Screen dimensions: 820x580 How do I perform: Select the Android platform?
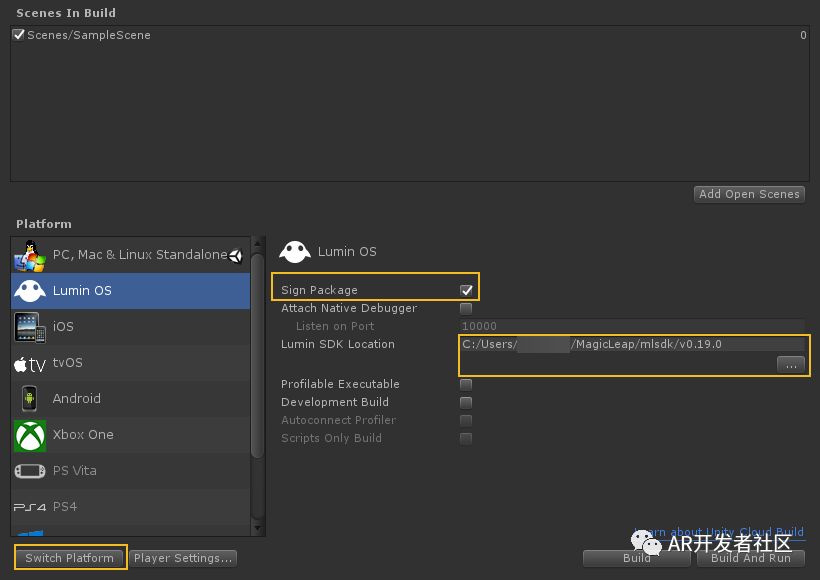coord(131,399)
